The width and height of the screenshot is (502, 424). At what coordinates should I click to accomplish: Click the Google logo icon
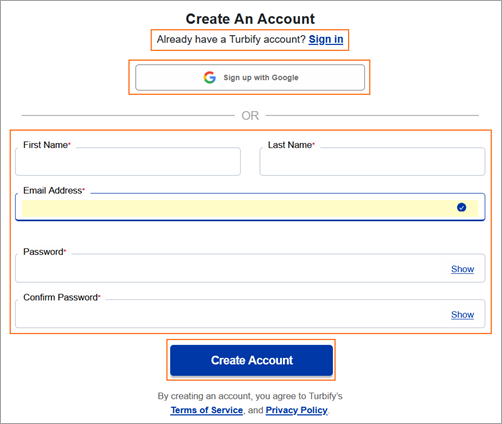(x=210, y=77)
